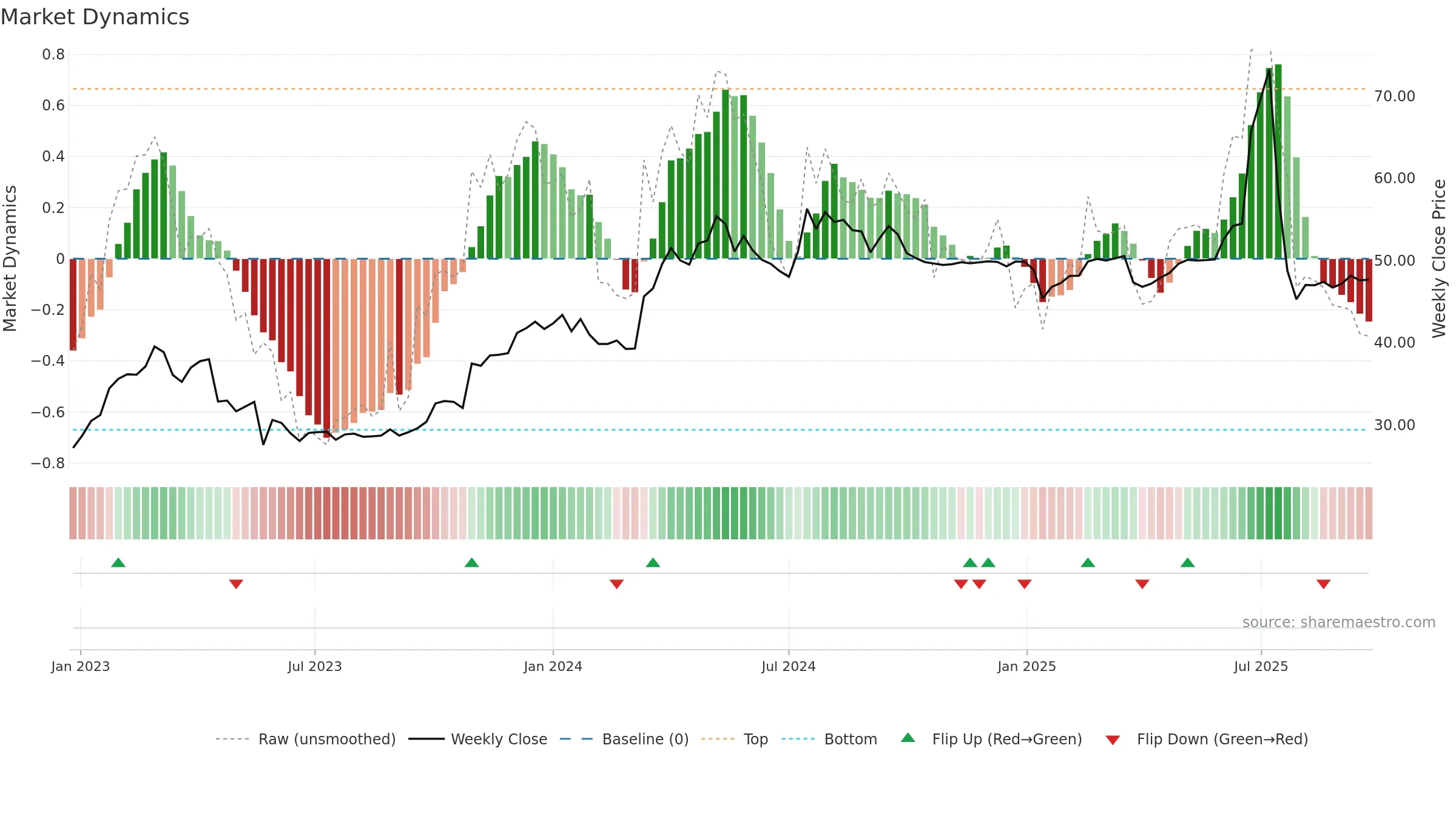Click the 0.4 tick on left axis
This screenshot has height=819, width=1456.
point(53,157)
